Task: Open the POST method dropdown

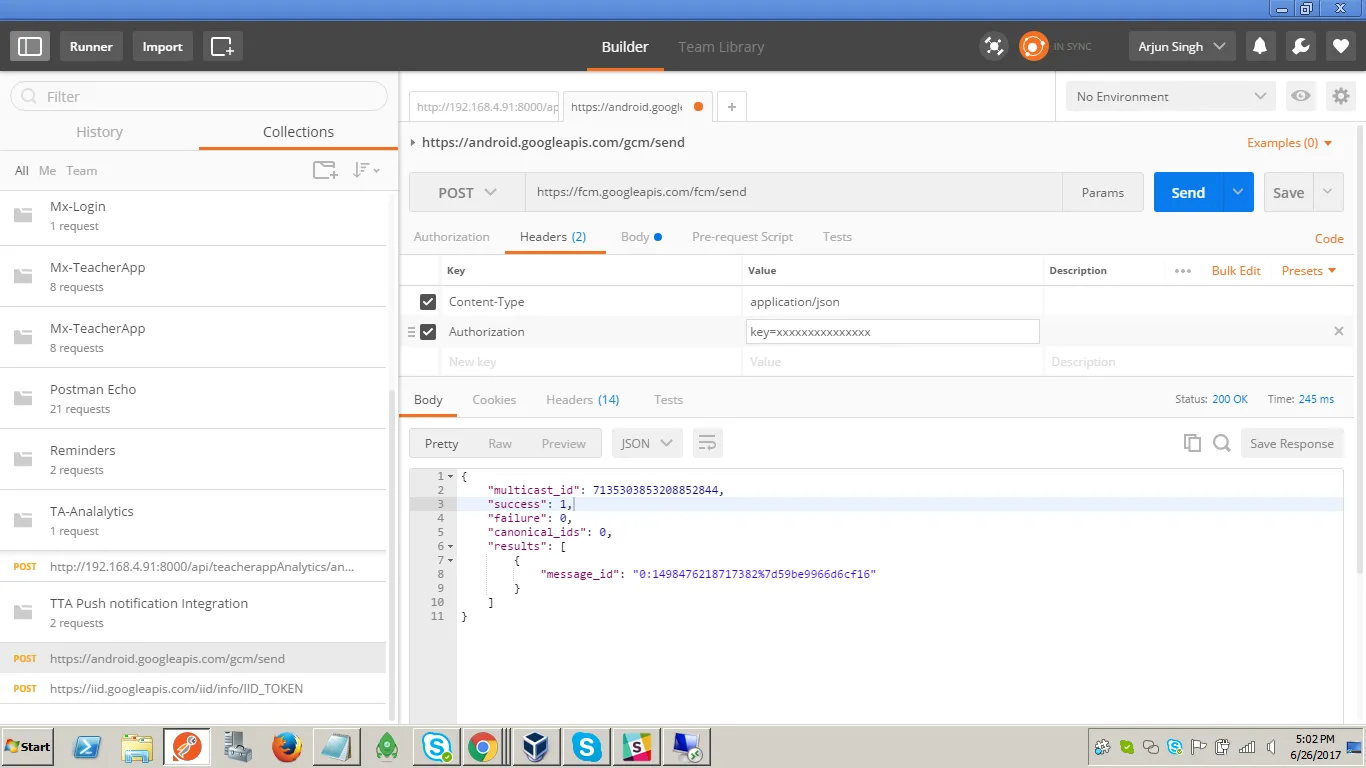Action: 467,193
